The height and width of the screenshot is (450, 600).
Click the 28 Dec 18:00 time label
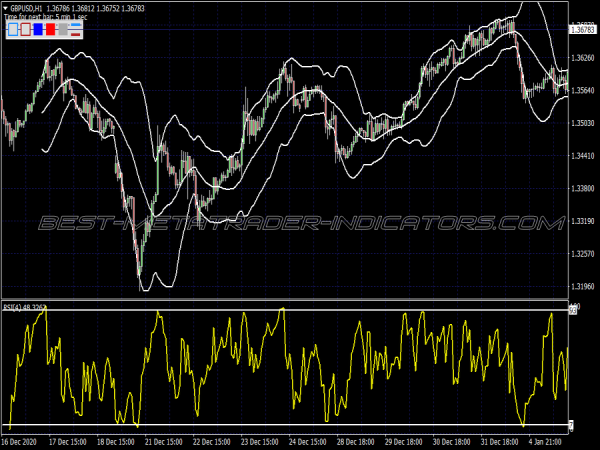tap(355, 442)
